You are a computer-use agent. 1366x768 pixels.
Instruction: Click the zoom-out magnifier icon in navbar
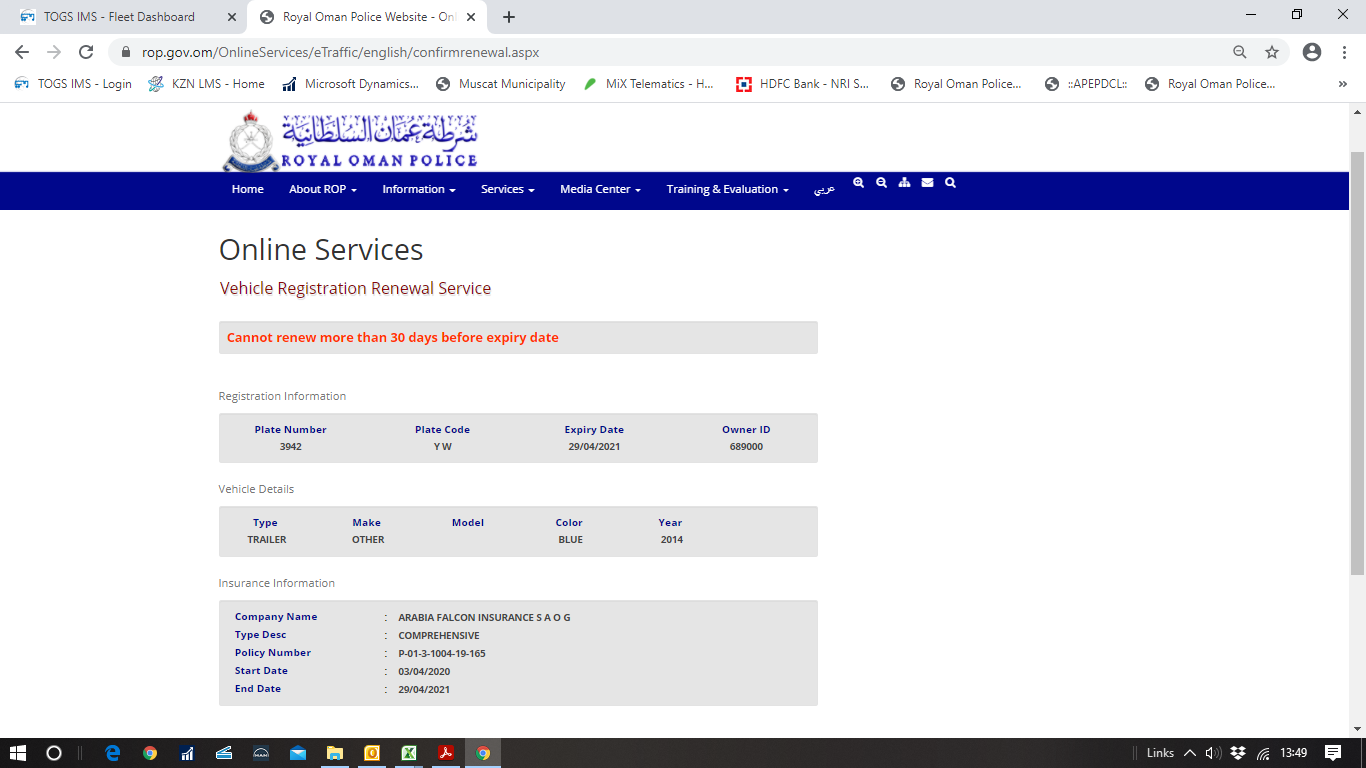881,183
